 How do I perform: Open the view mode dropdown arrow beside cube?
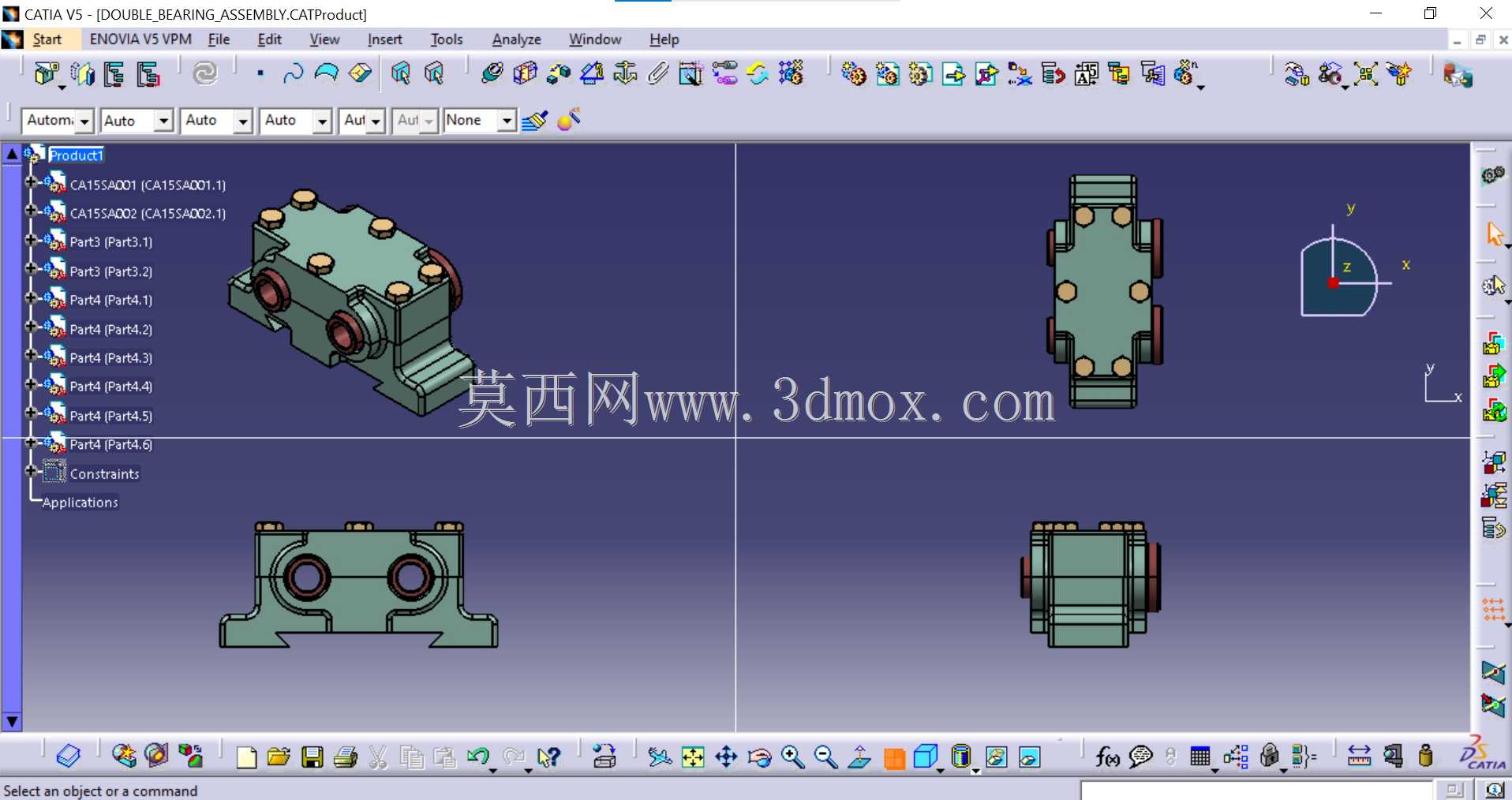941,770
